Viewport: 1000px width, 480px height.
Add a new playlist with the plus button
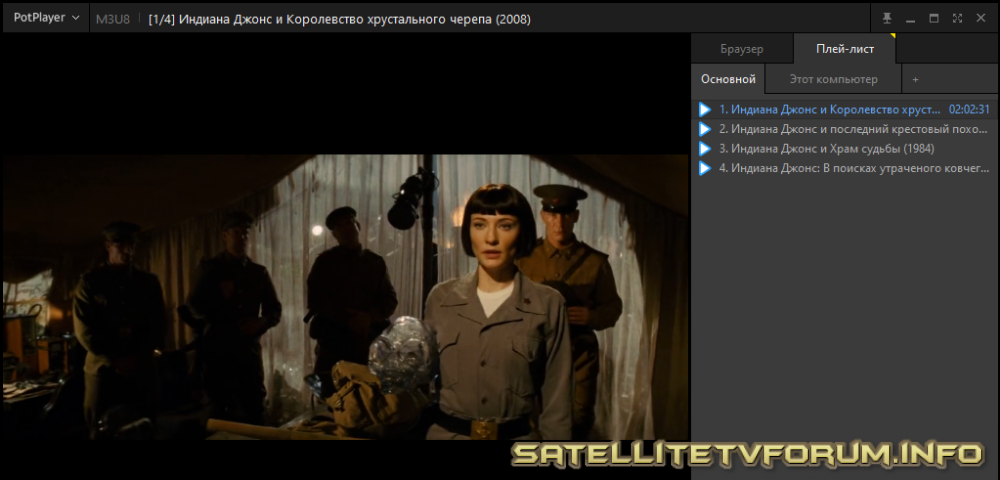click(915, 80)
